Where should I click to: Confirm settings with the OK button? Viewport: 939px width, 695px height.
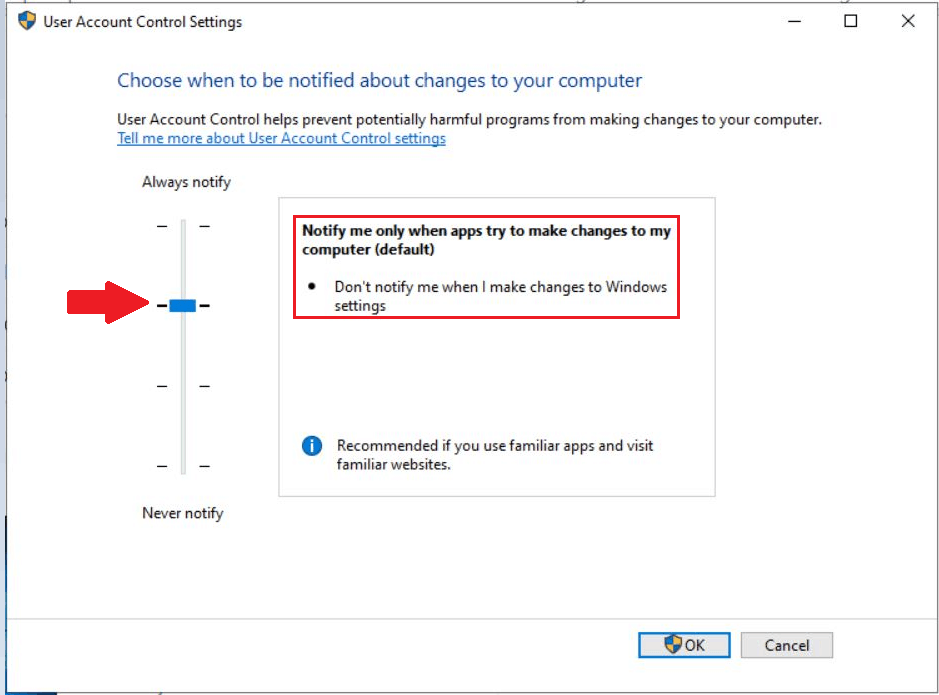point(684,645)
